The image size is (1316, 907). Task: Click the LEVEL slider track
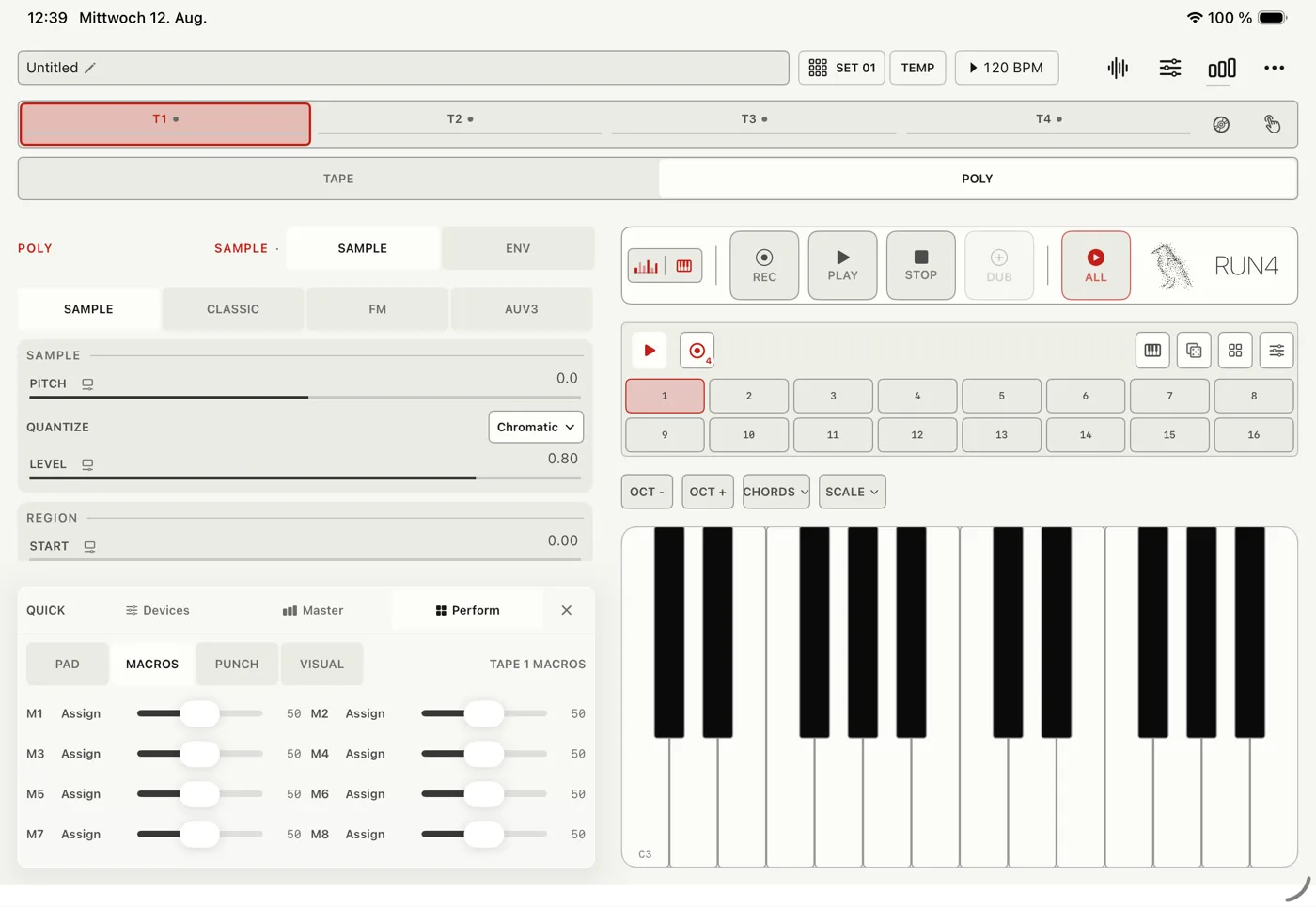coord(305,477)
